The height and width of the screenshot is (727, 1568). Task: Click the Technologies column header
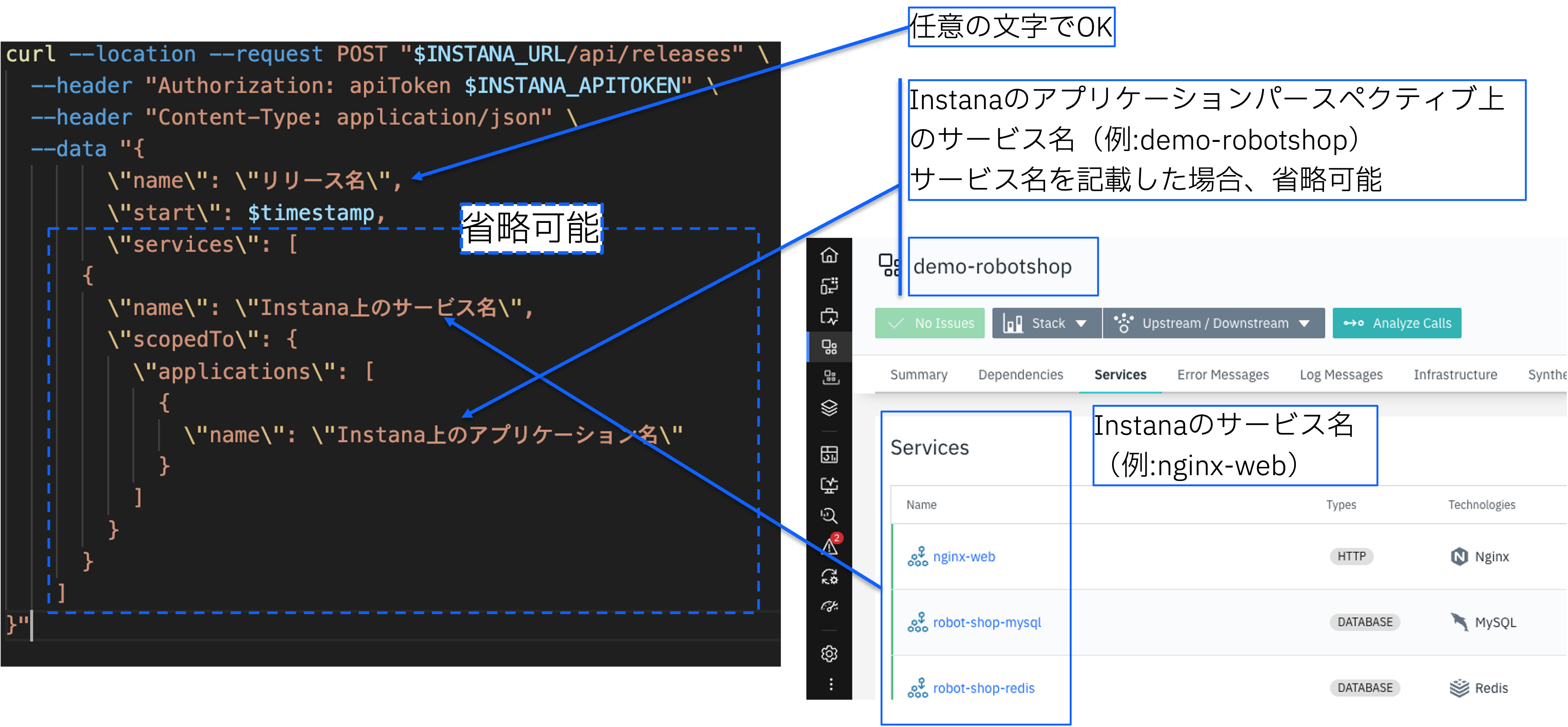pos(1482,505)
